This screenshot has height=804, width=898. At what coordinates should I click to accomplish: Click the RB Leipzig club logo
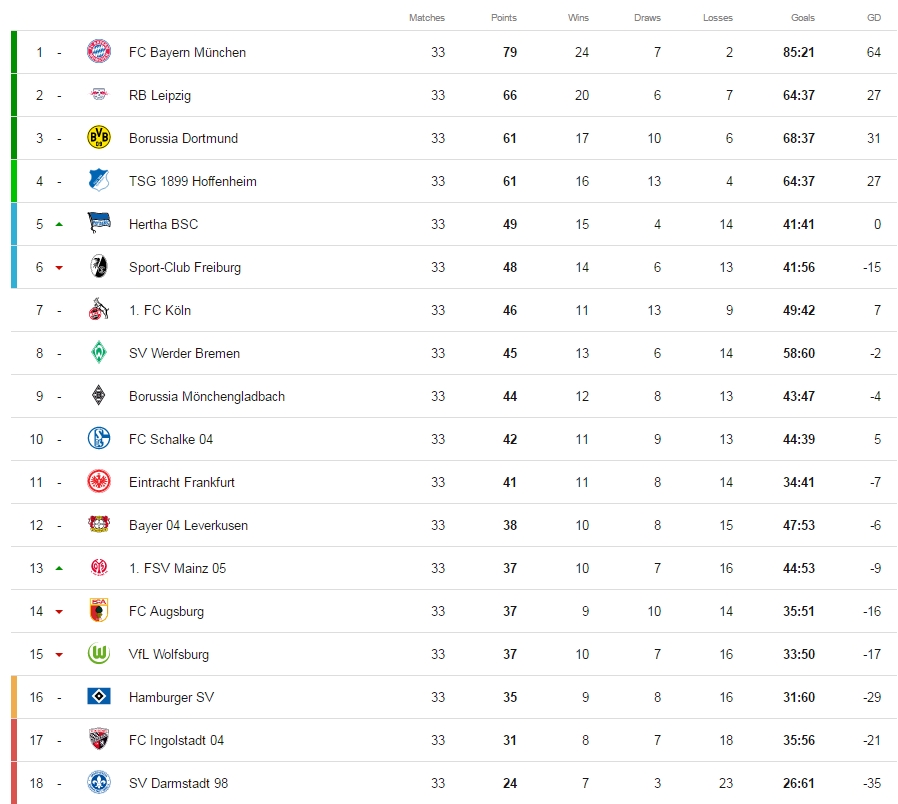(99, 95)
